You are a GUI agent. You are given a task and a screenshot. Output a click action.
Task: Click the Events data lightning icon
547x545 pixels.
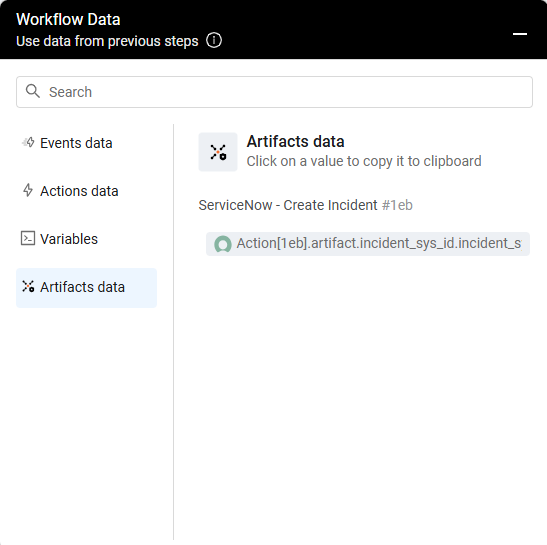pos(28,143)
